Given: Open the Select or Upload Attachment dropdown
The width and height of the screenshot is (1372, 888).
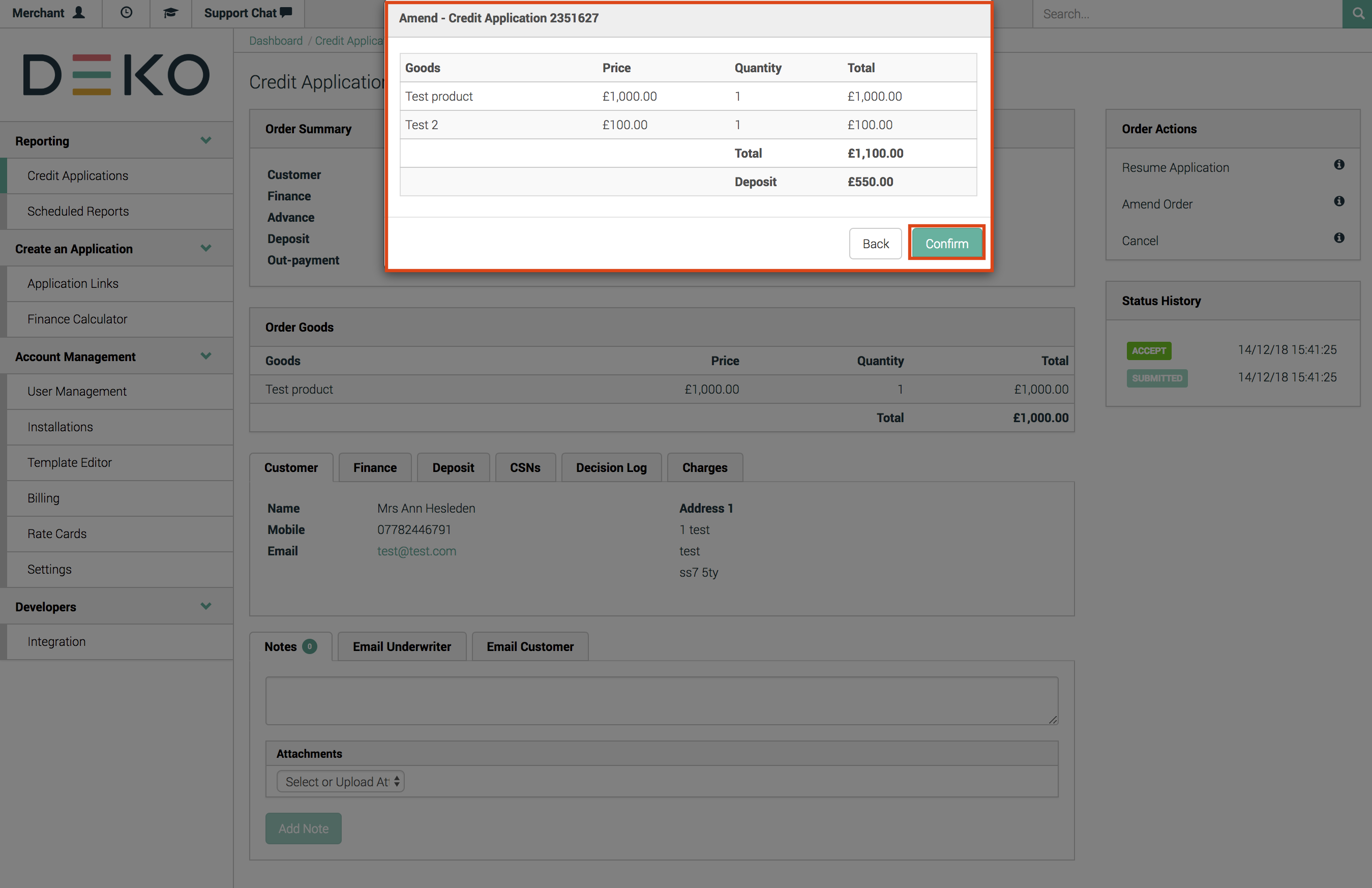Looking at the screenshot, I should click(x=340, y=781).
